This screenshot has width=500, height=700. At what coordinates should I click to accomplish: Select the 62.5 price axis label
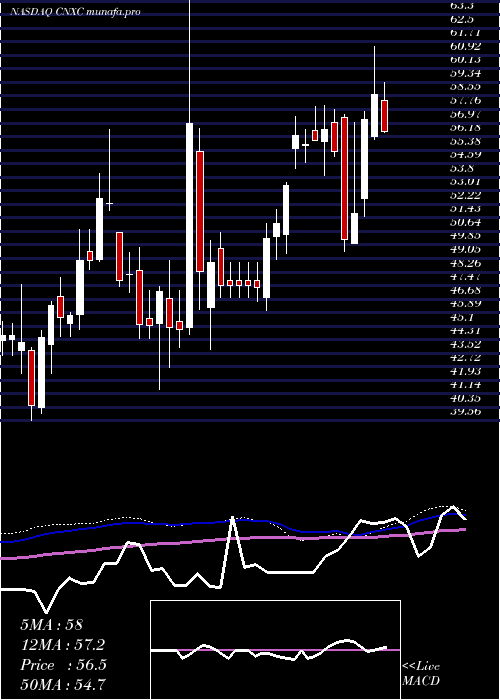tap(461, 19)
